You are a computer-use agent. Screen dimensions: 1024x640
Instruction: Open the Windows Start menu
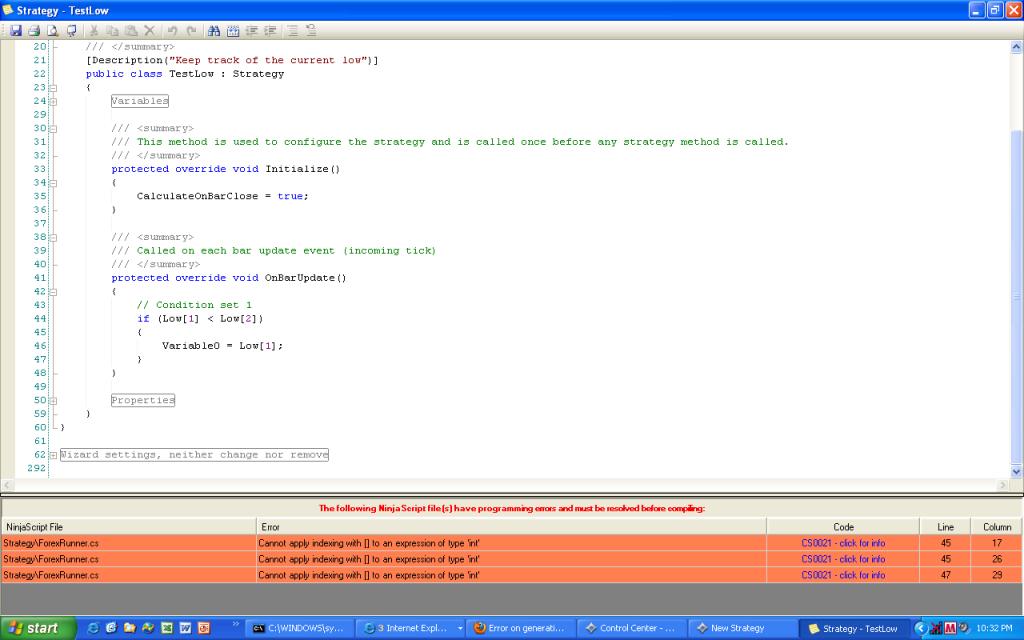pyautogui.click(x=38, y=628)
